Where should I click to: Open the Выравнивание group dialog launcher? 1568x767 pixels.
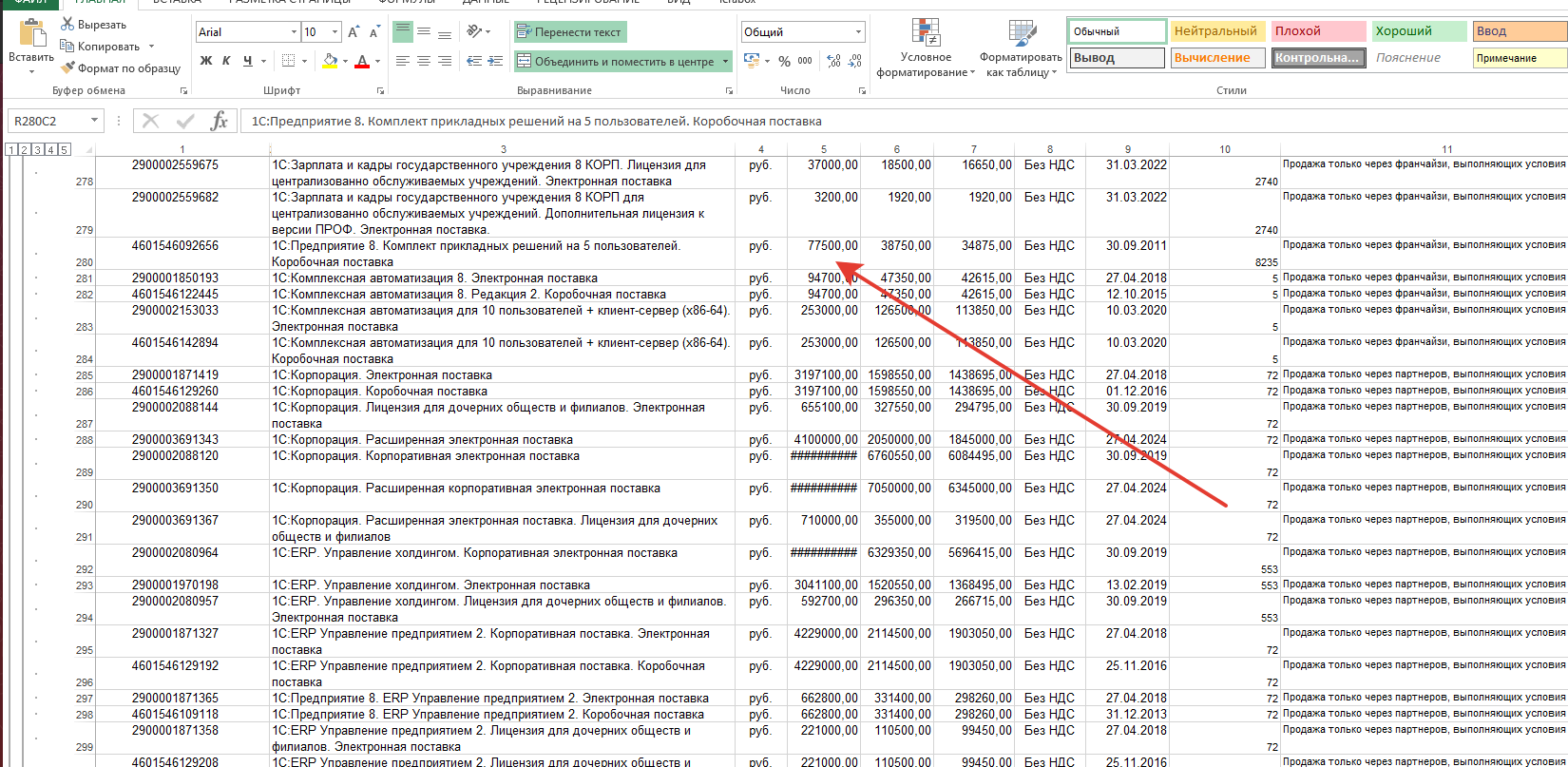(729, 91)
